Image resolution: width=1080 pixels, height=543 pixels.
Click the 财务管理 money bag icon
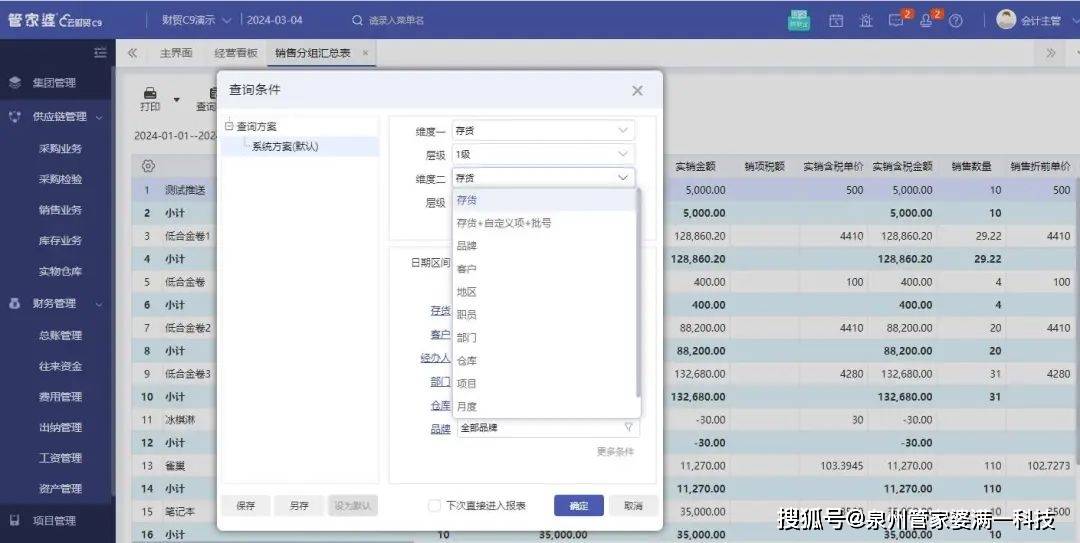coord(15,303)
